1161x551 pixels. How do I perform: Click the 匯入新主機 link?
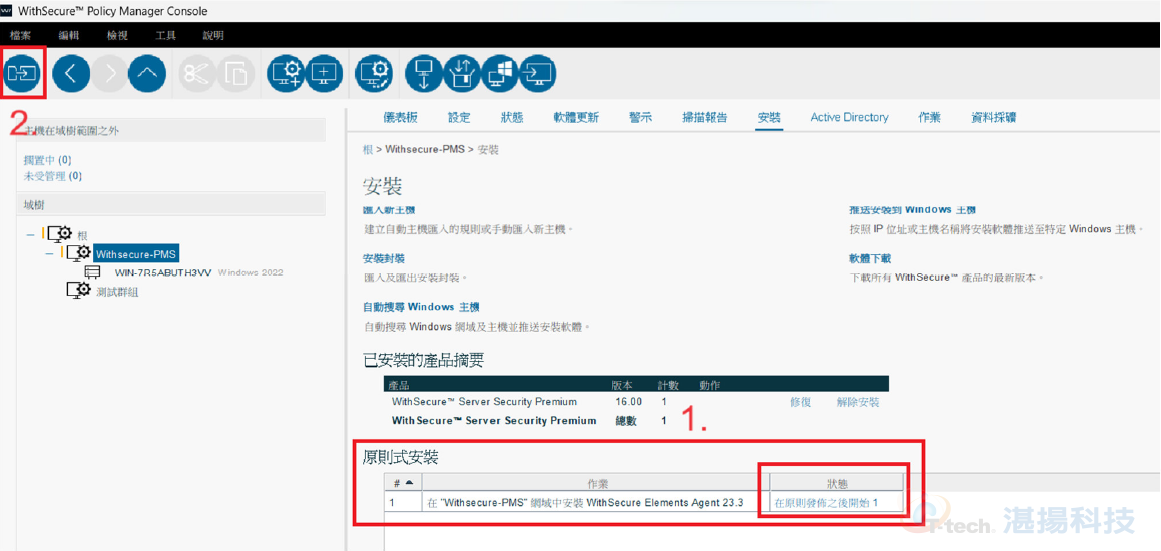tap(389, 210)
